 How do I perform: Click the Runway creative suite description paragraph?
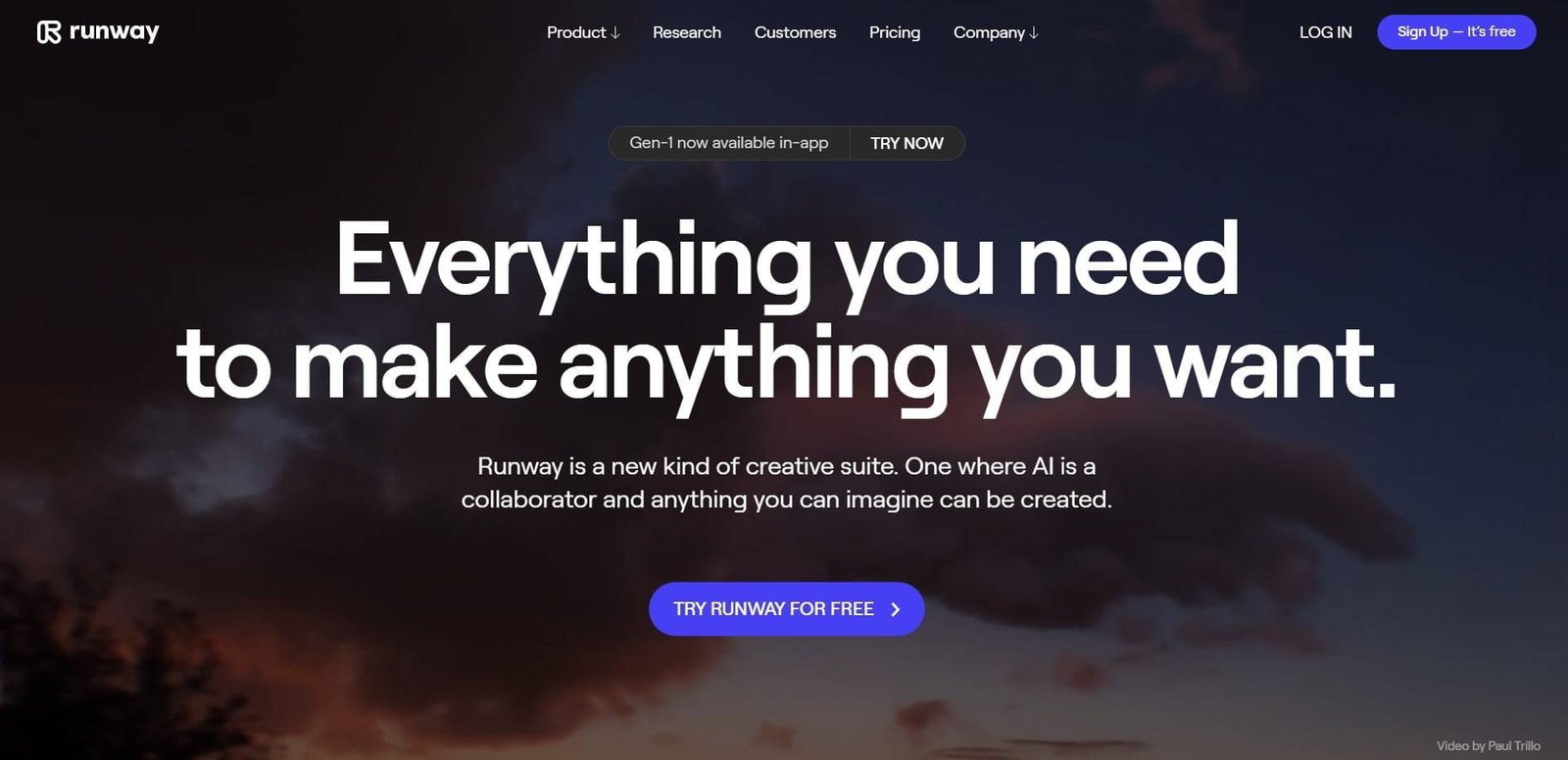[786, 483]
